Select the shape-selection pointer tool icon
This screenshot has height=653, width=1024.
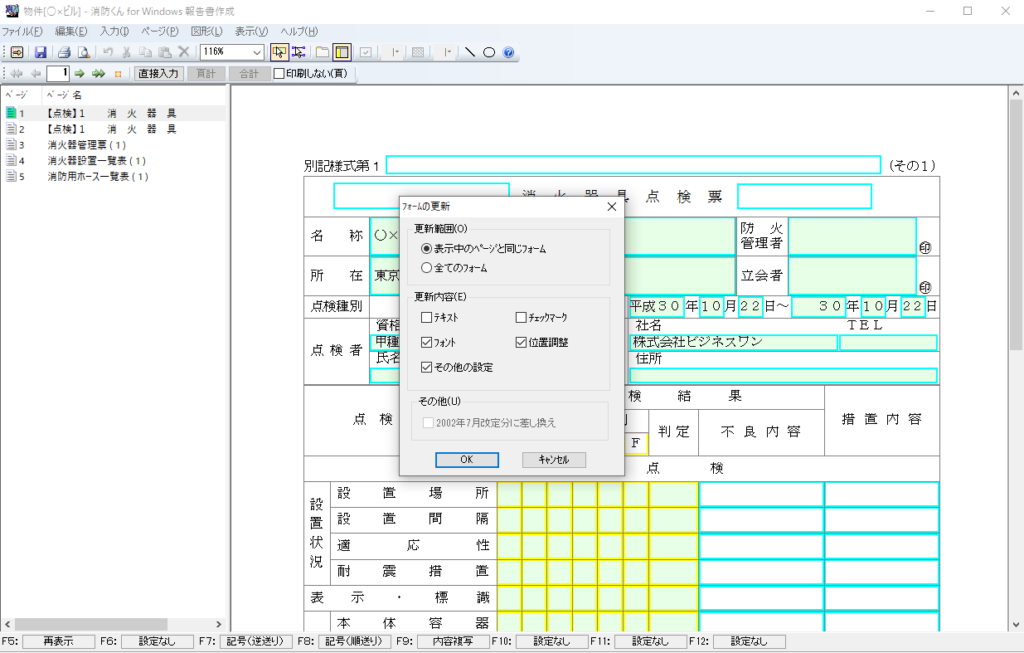click(299, 52)
